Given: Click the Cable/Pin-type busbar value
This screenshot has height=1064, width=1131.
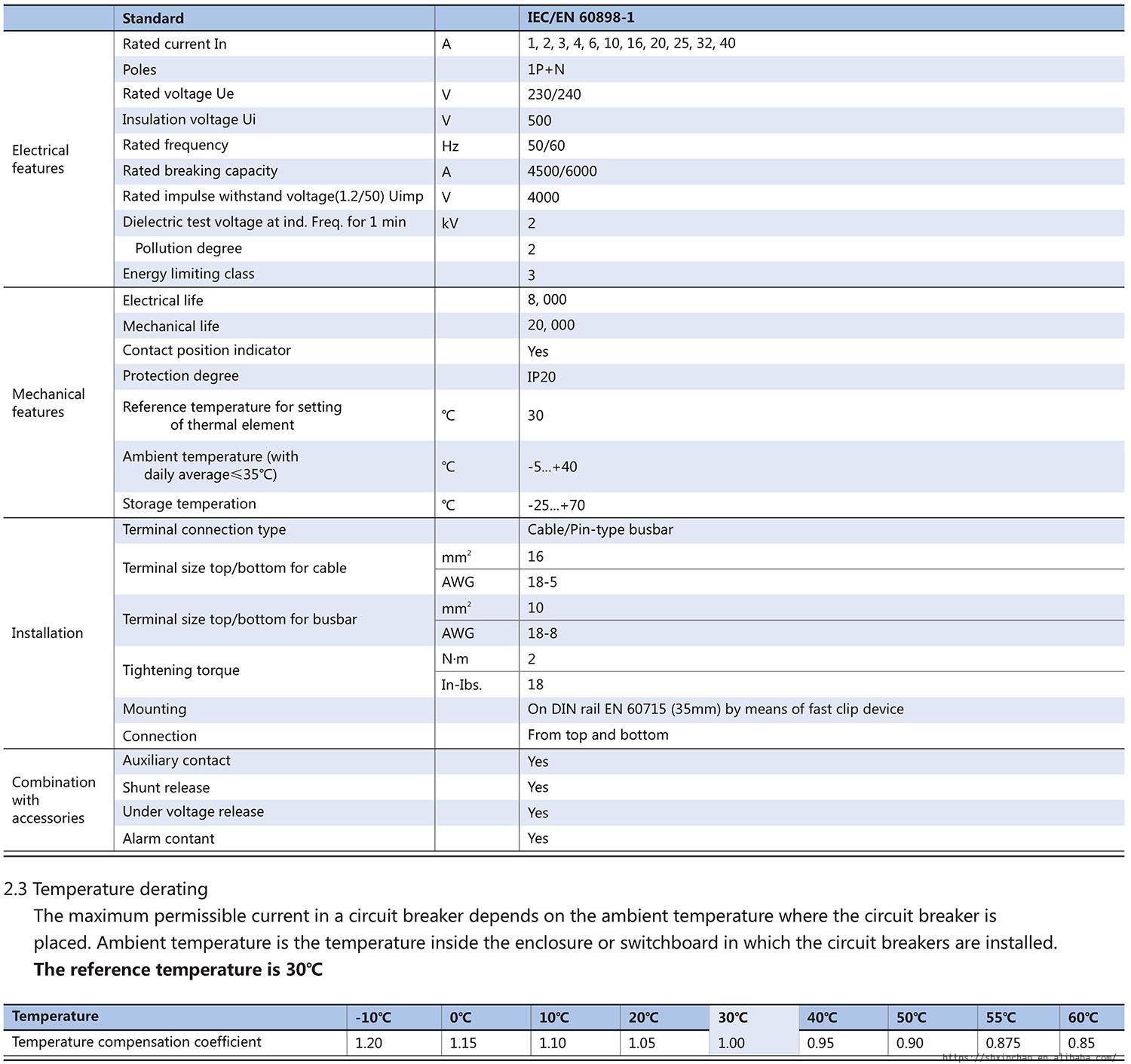Looking at the screenshot, I should (600, 530).
